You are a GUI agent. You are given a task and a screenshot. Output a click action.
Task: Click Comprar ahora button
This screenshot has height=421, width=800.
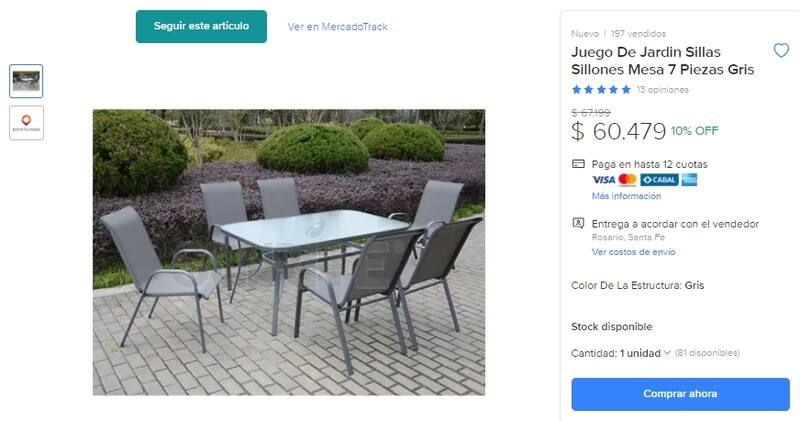pyautogui.click(x=680, y=394)
